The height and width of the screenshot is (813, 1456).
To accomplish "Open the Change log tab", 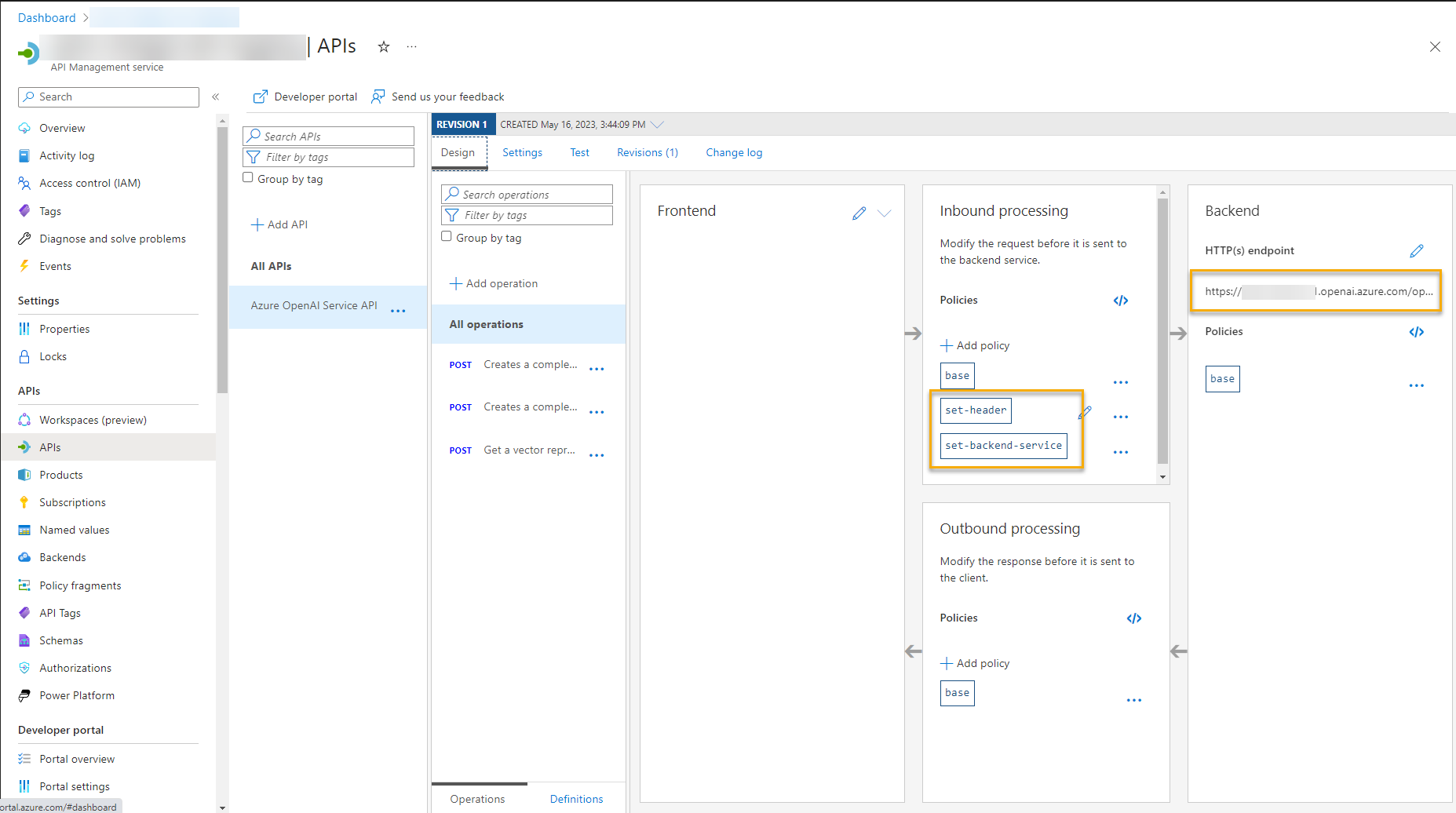I will pos(733,152).
